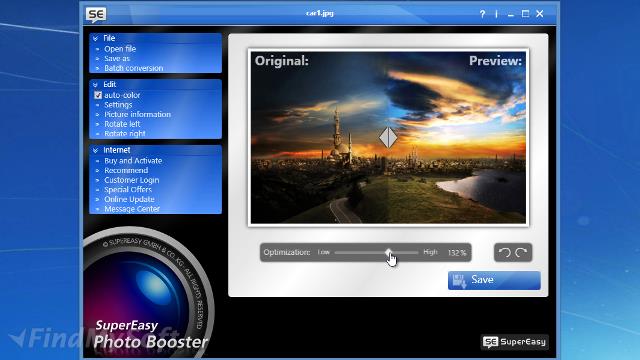Screen dimensions: 640x360
Task: Redo with the right curved arrow button
Action: tap(521, 253)
